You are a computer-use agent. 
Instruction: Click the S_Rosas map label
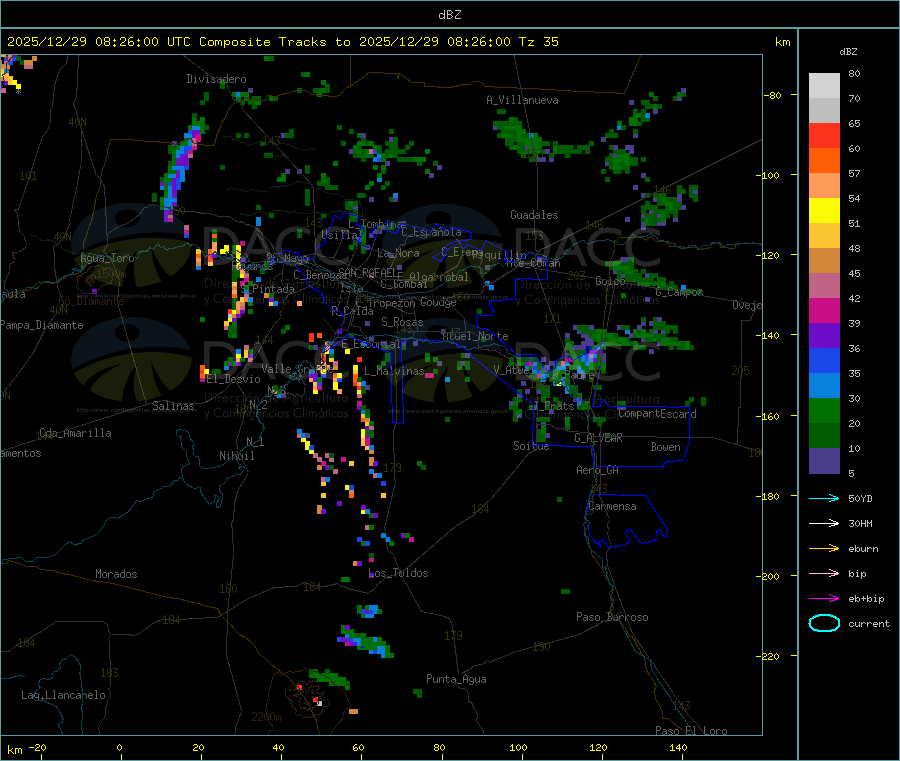click(x=402, y=322)
